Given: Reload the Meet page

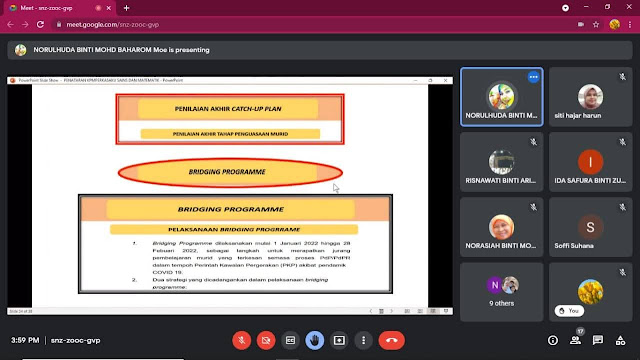Looking at the screenshot, I should tap(40, 24).
